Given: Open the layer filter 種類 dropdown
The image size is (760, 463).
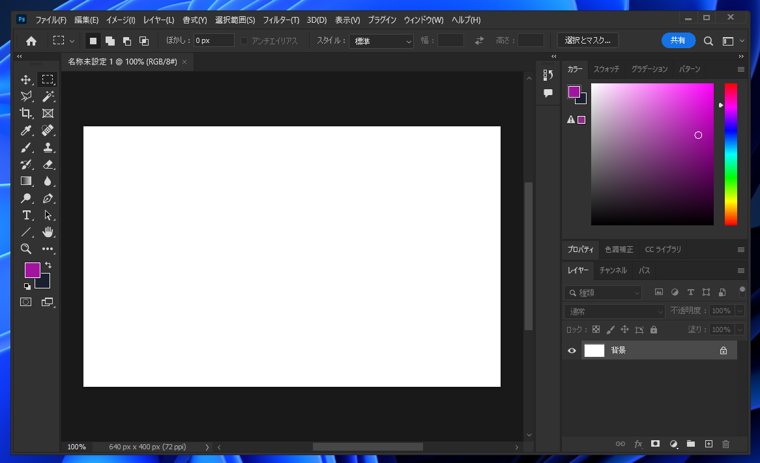Looking at the screenshot, I should pos(603,293).
